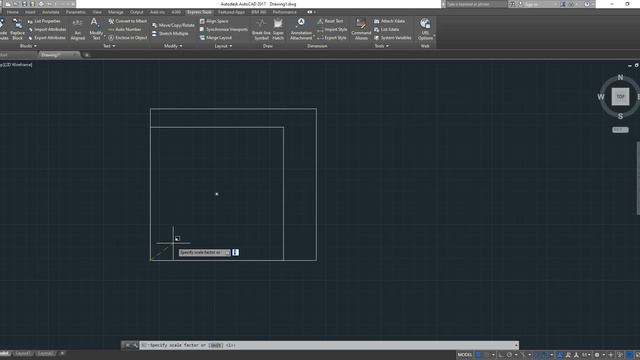
Task: Expand the Tools panel dropdown
Action: coord(382,46)
